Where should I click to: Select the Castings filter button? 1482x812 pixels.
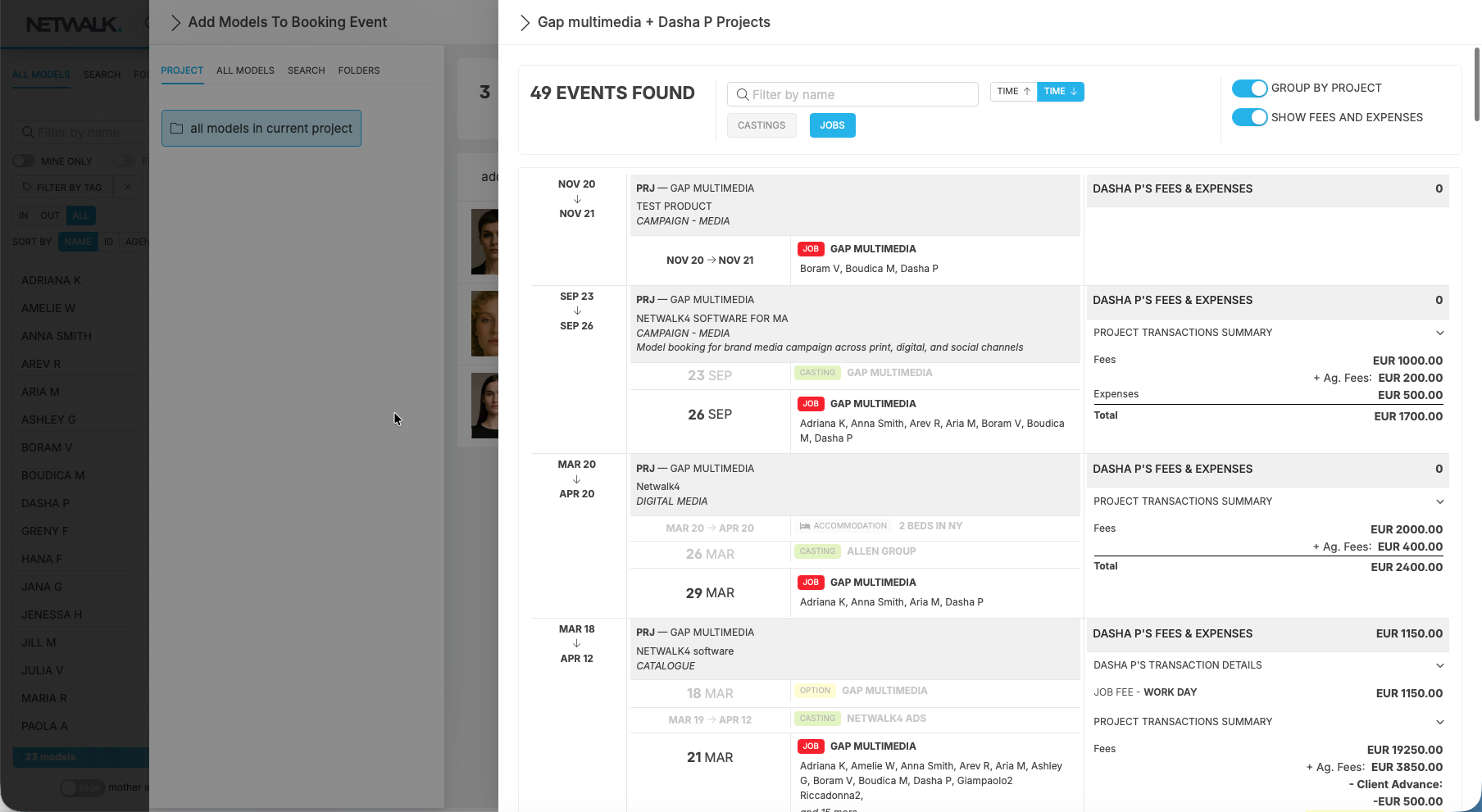pyautogui.click(x=761, y=125)
